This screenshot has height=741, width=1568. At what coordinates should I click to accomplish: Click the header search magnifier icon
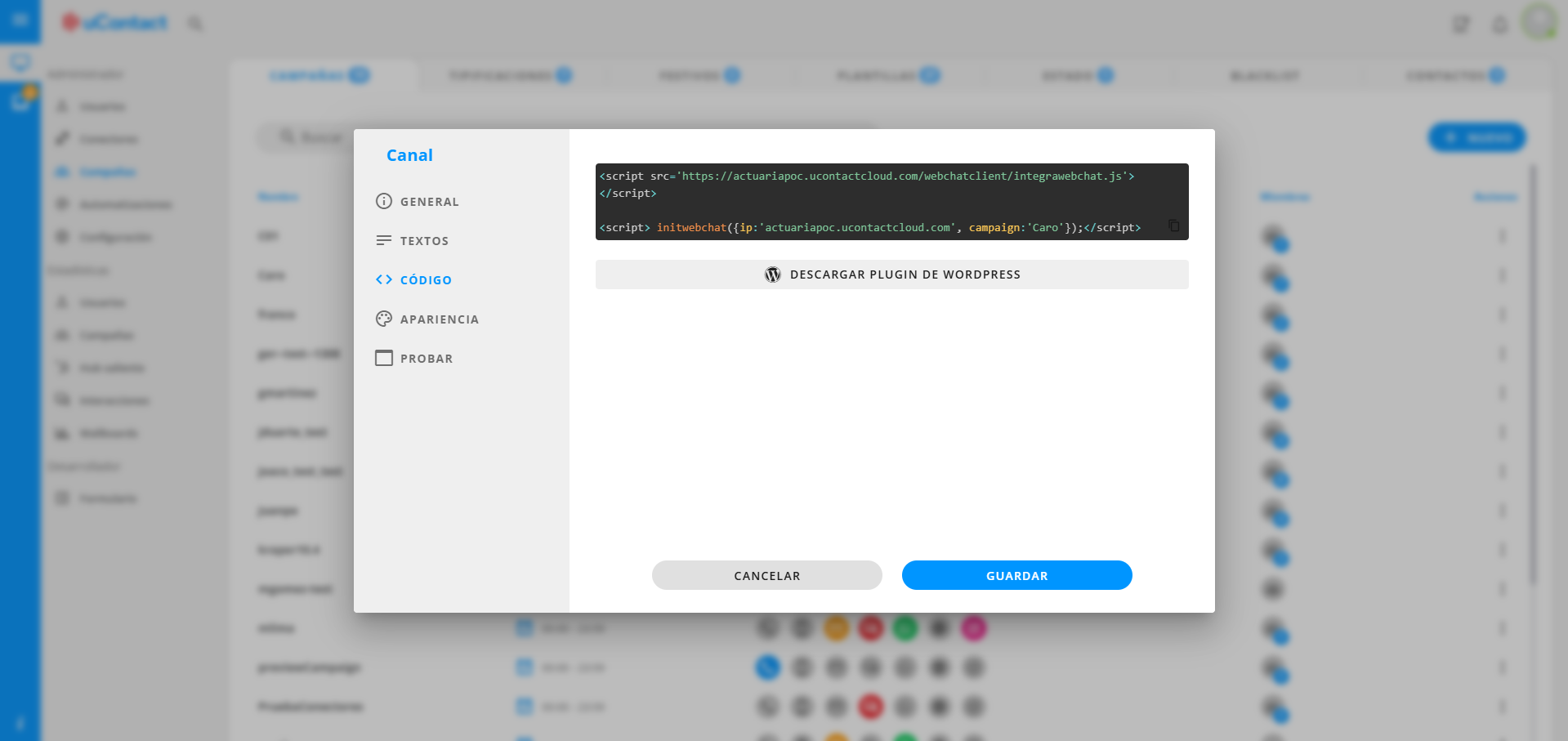pos(194,24)
